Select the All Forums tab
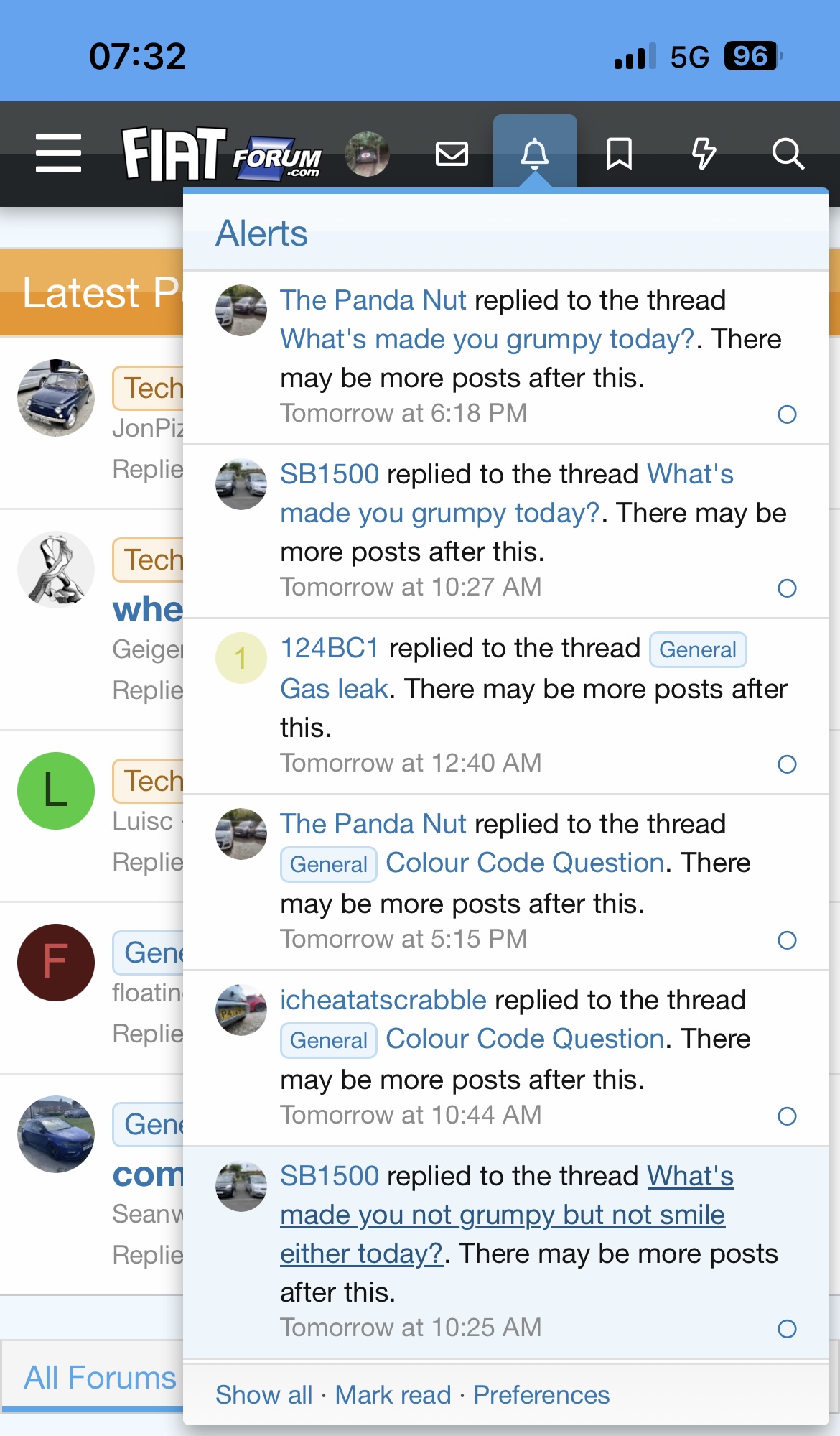Viewport: 840px width, 1436px height. coord(100,1378)
